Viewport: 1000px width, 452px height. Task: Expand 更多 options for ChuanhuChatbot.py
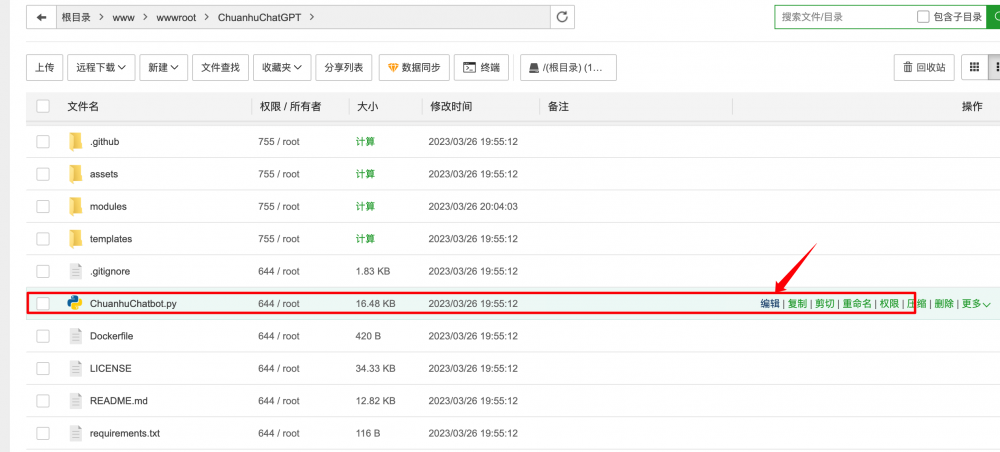[976, 304]
